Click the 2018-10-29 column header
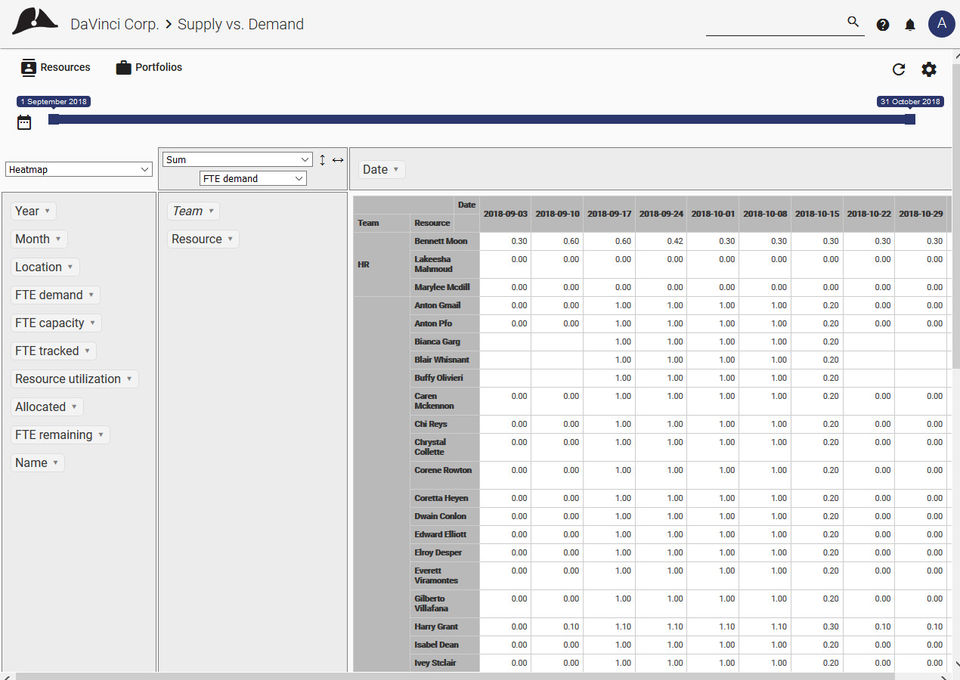Viewport: 960px width, 680px height. coord(921,214)
